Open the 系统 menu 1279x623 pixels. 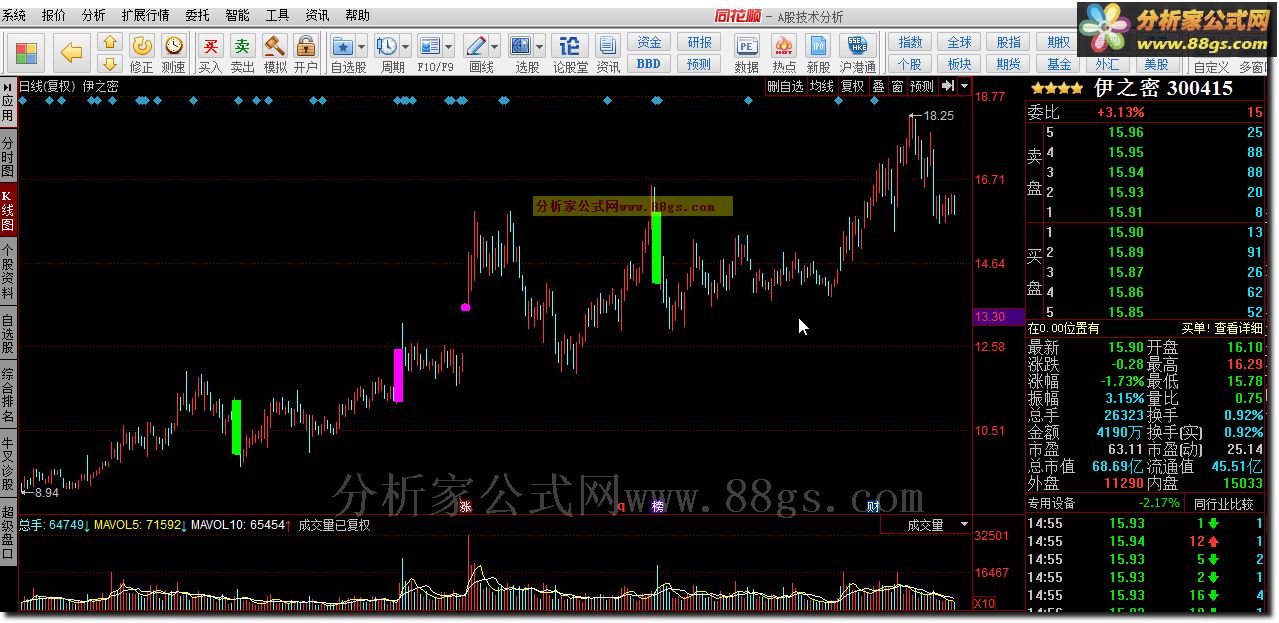[x=15, y=16]
